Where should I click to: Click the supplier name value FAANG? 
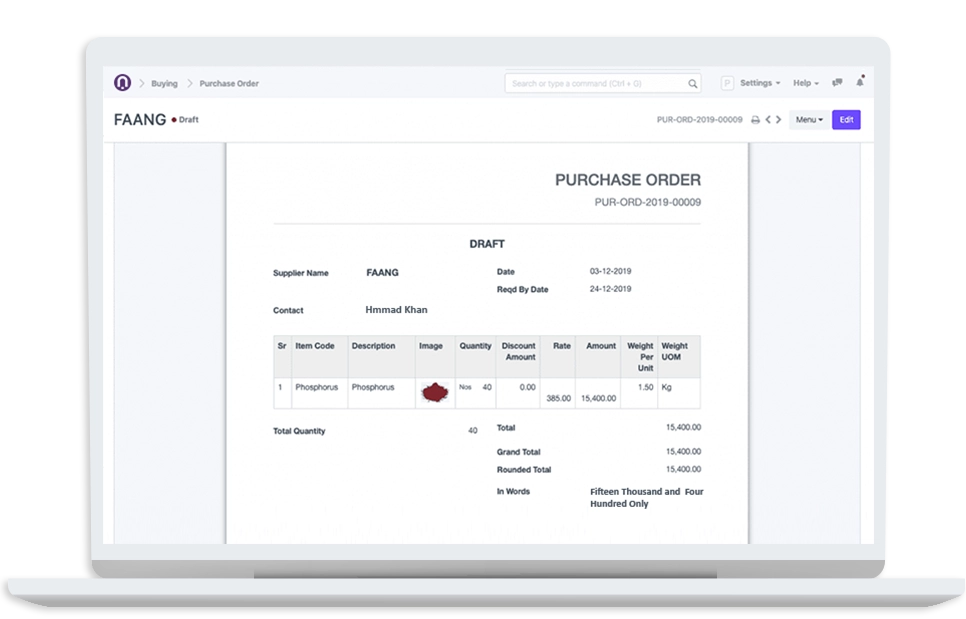pos(383,272)
